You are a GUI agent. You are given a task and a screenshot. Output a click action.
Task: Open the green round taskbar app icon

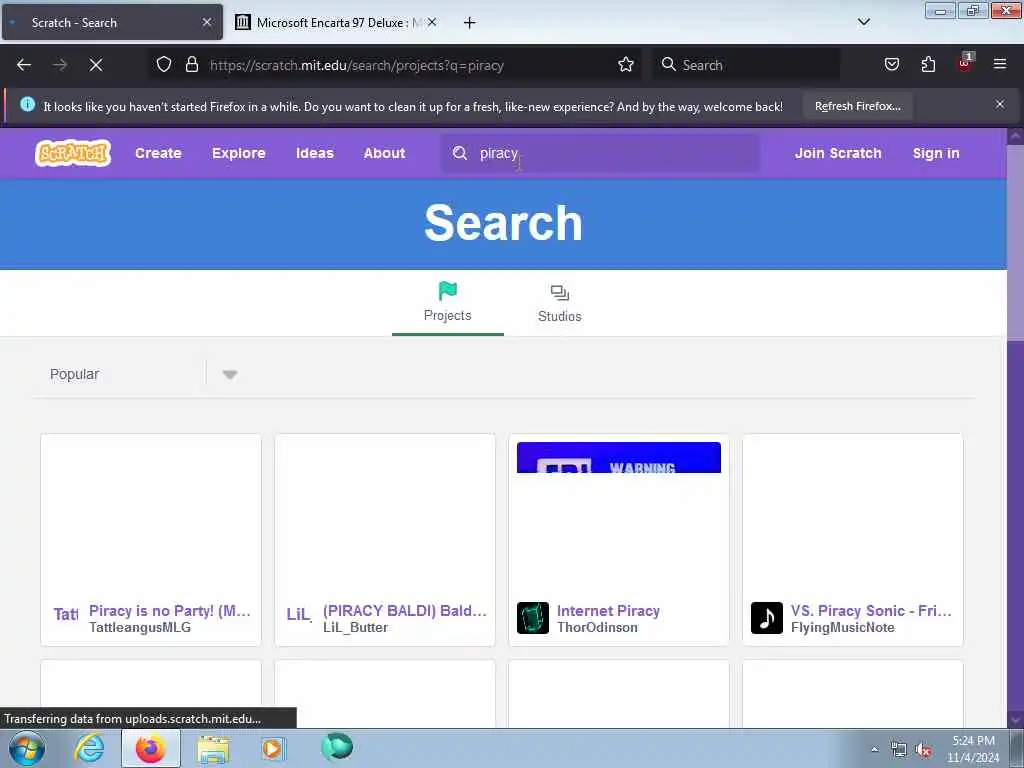(x=337, y=747)
